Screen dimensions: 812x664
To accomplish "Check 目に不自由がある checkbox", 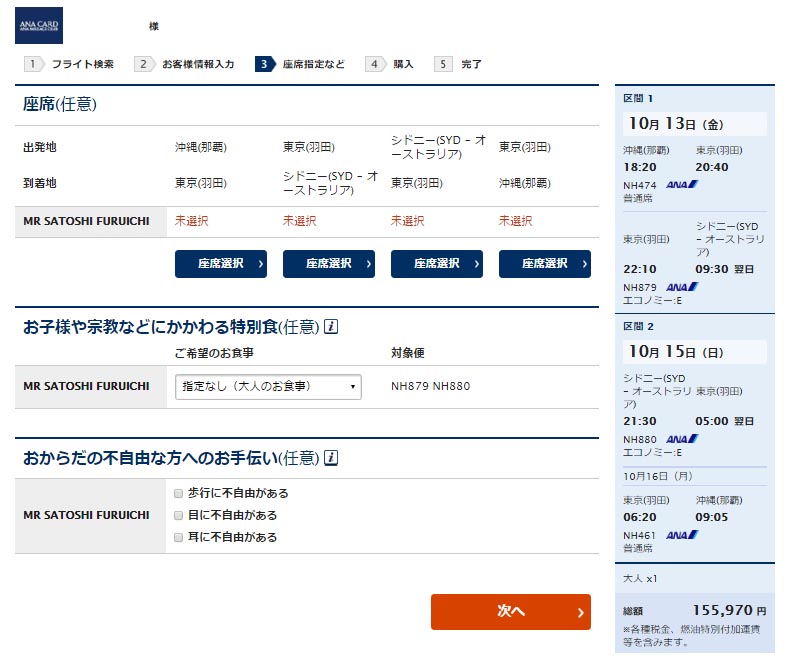I will pos(179,515).
